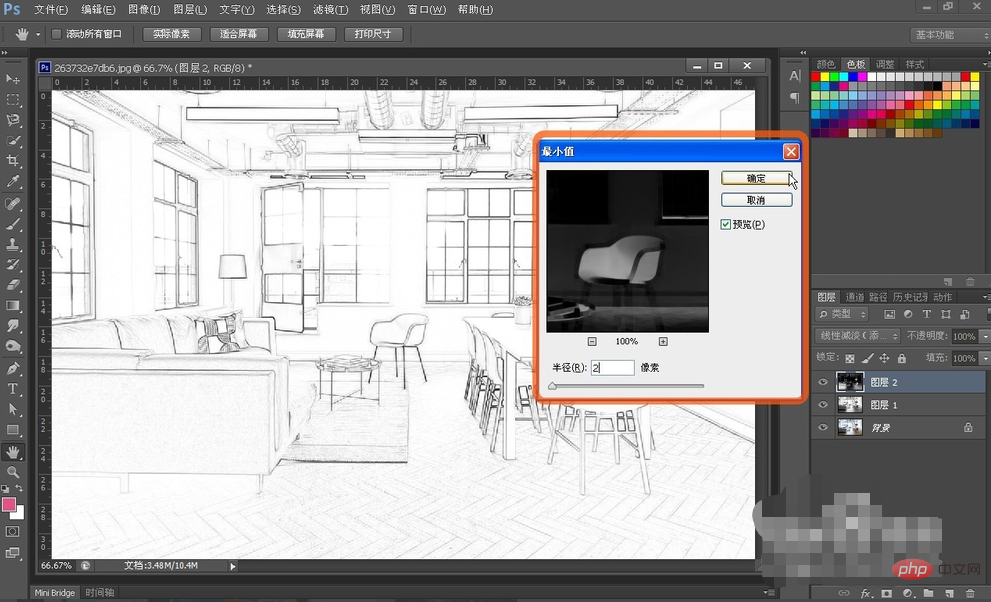Open the layer blend mode dropdown
The image size is (991, 602).
858,335
